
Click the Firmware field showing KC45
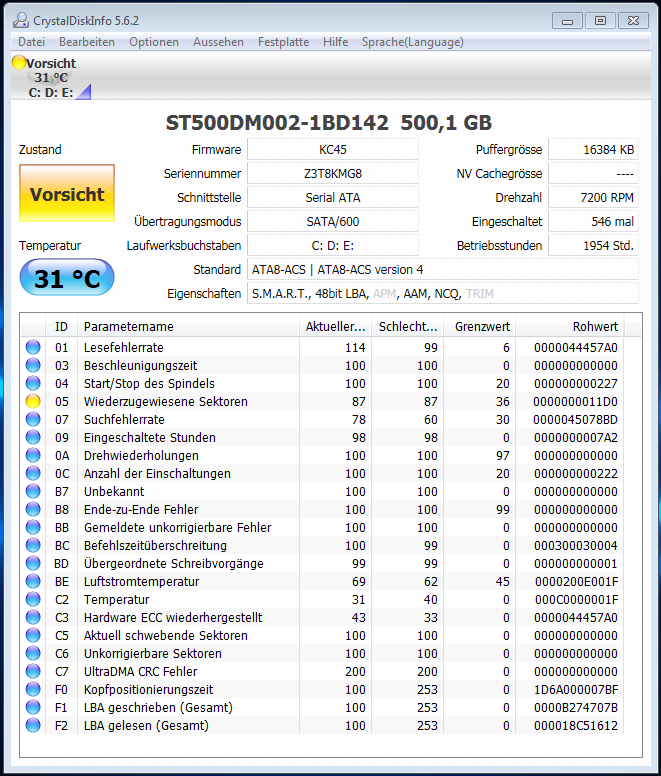(333, 149)
